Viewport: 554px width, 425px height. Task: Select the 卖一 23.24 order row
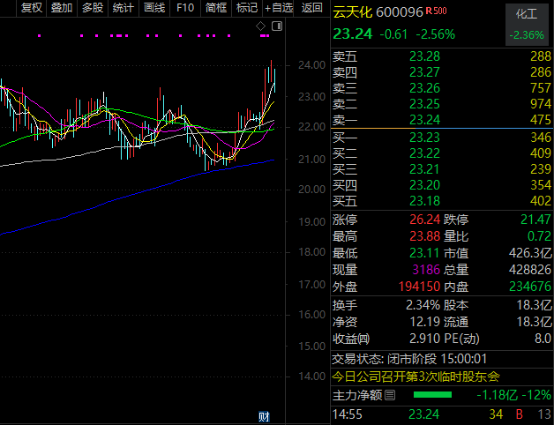[x=442, y=120]
